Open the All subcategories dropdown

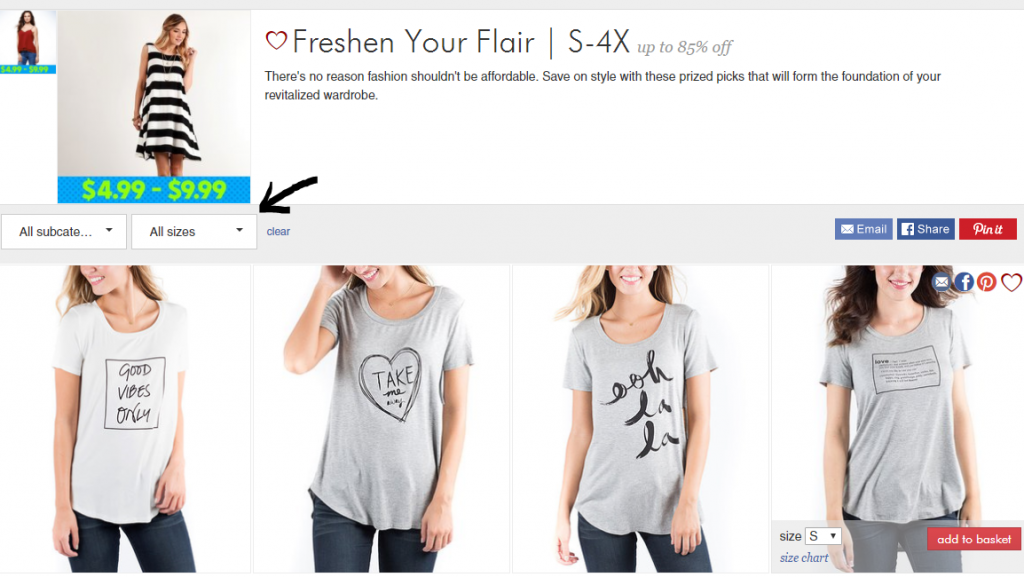[x=64, y=232]
